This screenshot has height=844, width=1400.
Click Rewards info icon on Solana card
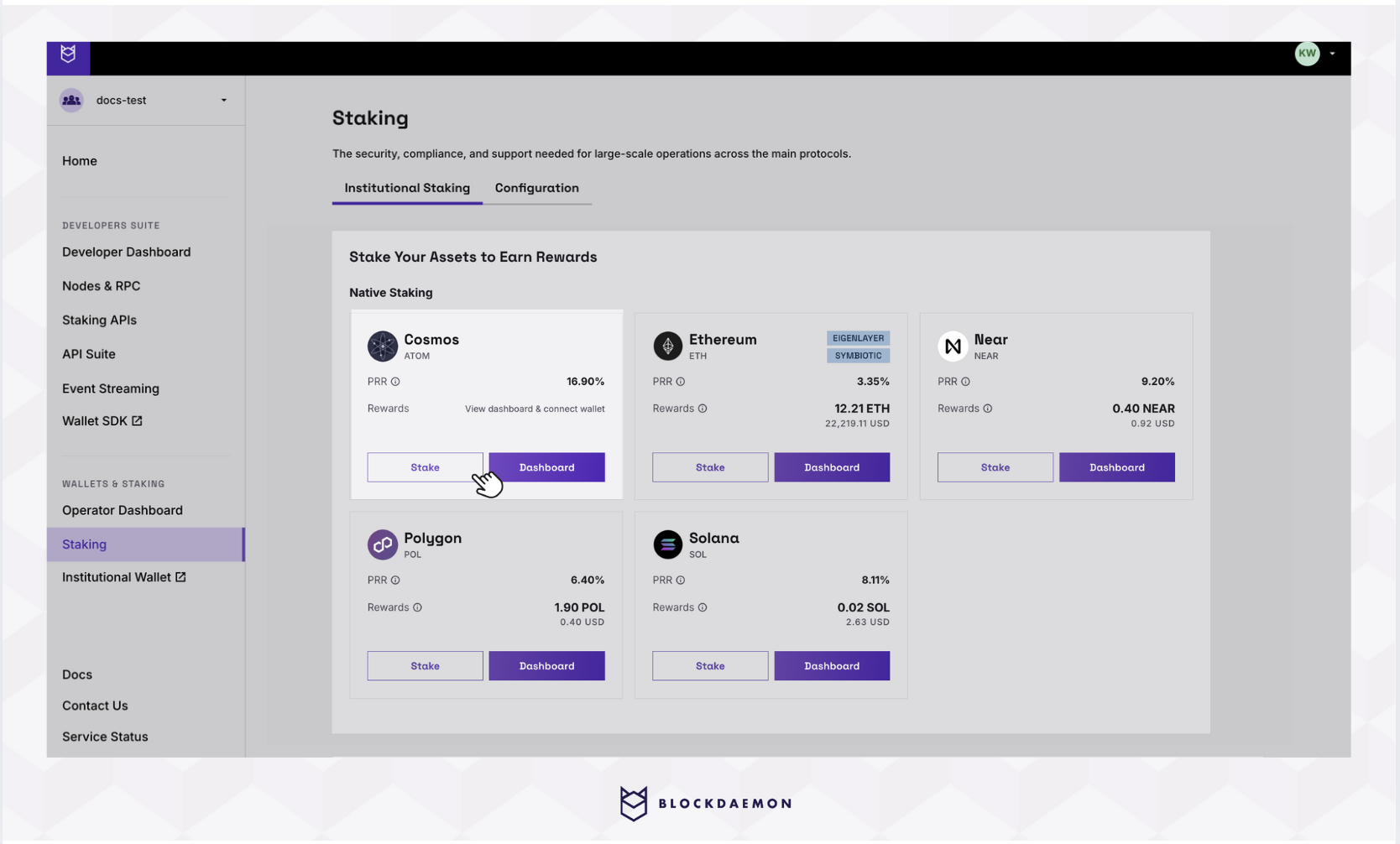tap(703, 607)
